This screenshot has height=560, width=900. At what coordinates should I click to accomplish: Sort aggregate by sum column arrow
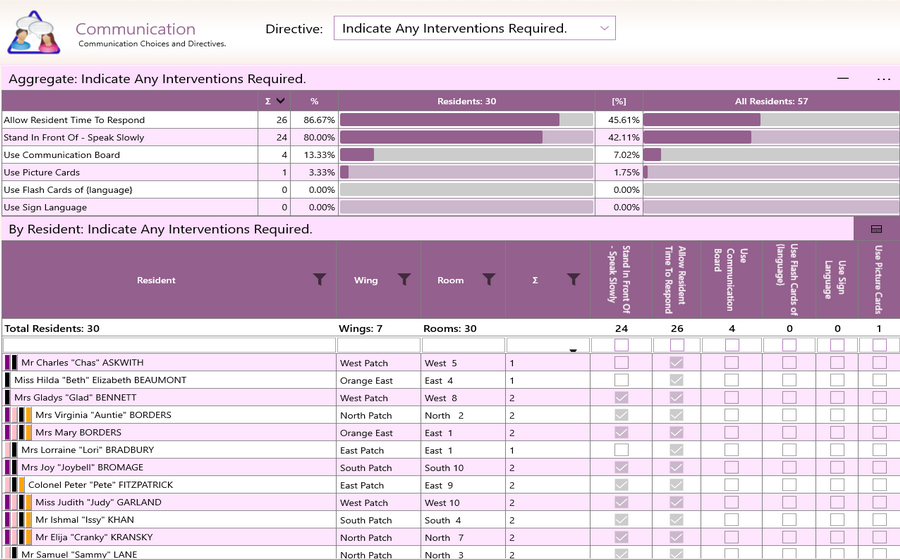click(x=281, y=101)
